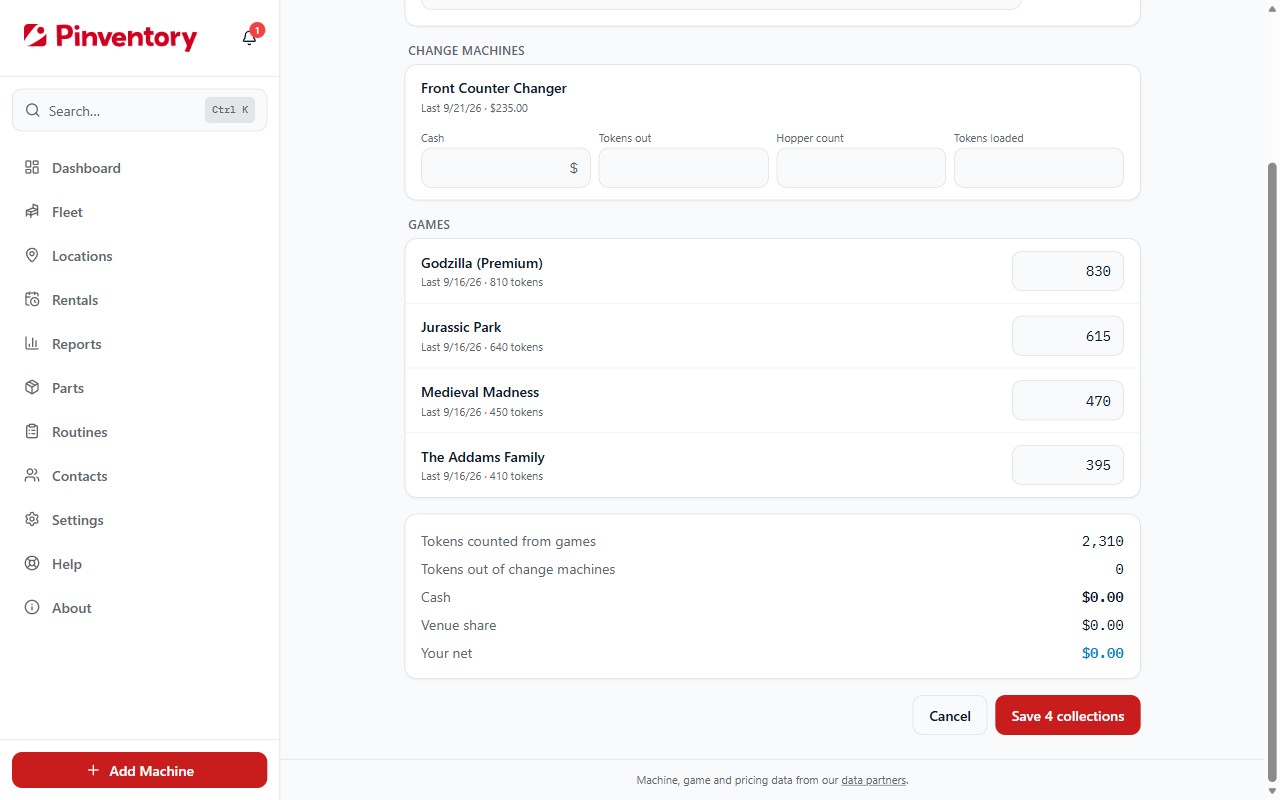This screenshot has height=800, width=1280.
Task: Click the Last 9/16/26 · 810 tokens text
Action: coord(482,283)
